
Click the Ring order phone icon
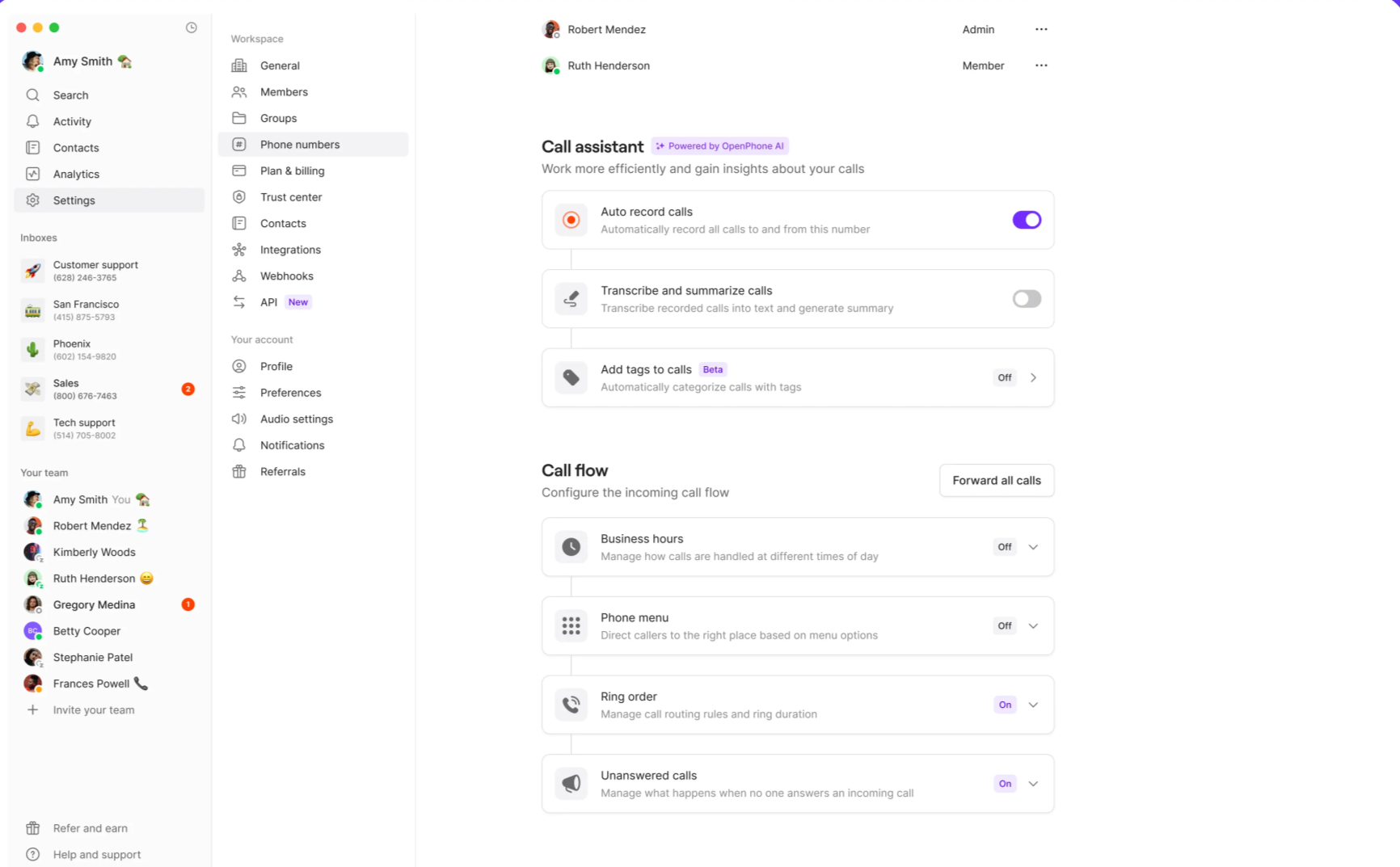tap(571, 705)
